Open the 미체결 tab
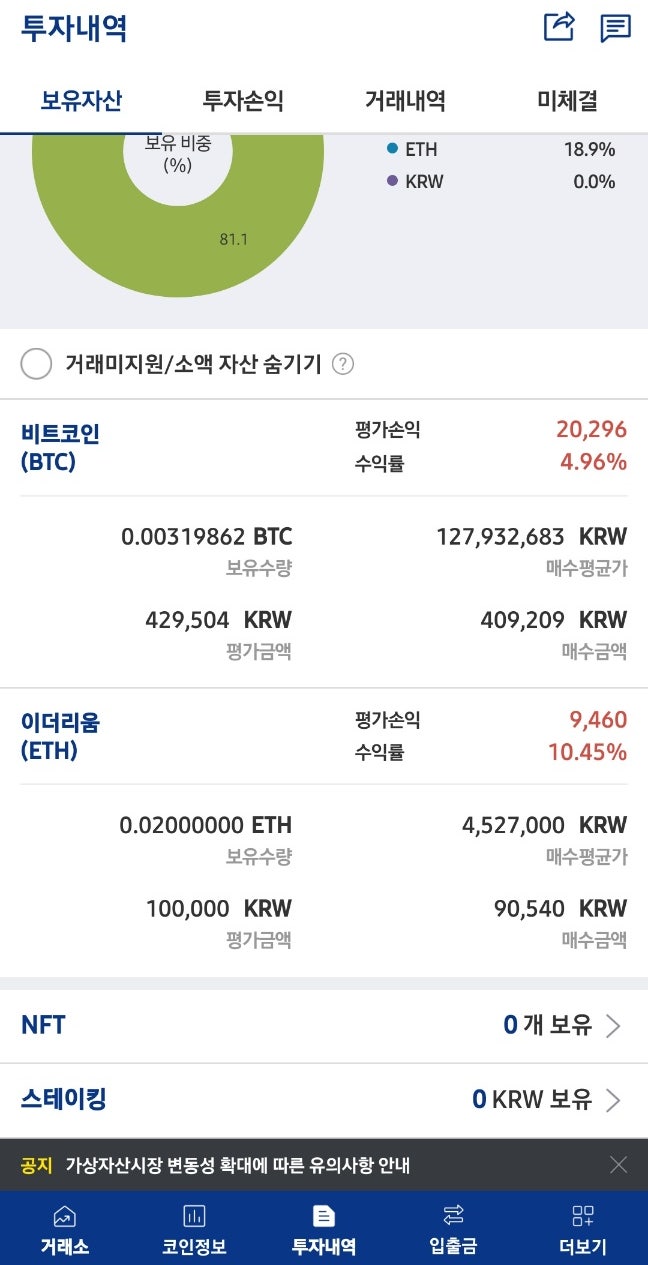The height and width of the screenshot is (1265, 648). pyautogui.click(x=567, y=101)
